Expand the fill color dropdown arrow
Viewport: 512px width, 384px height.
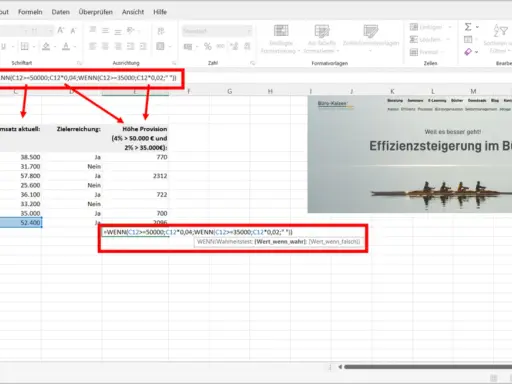click(55, 47)
